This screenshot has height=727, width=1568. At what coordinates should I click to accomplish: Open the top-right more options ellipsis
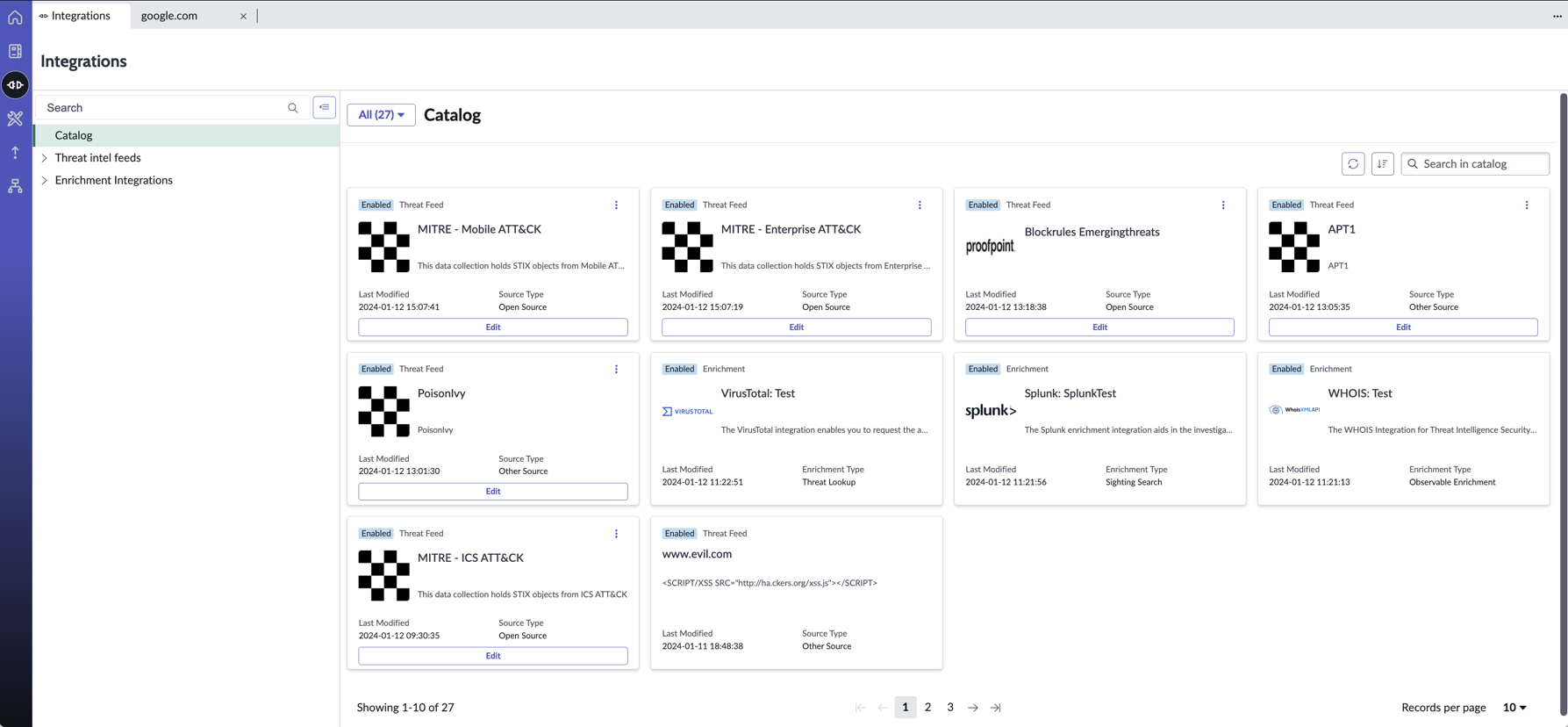click(x=1557, y=16)
